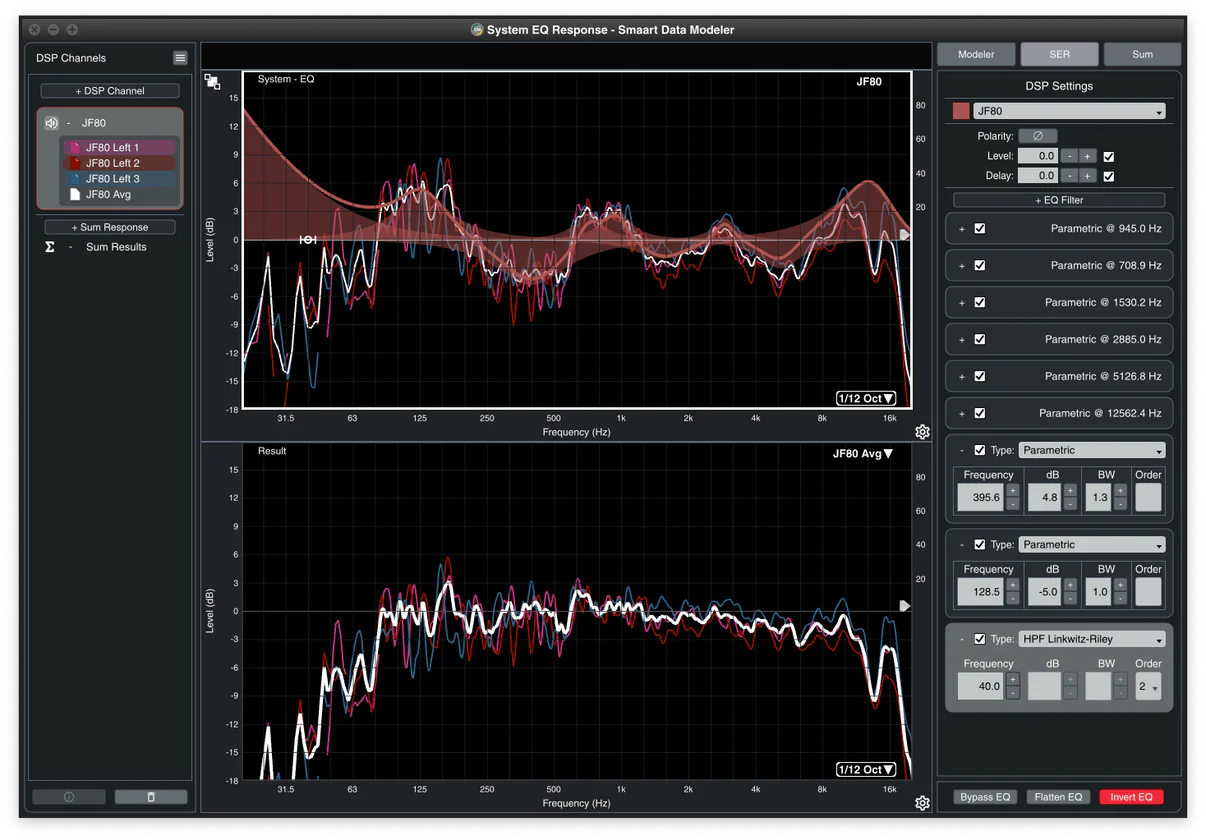The image size is (1206, 840).
Task: Switch to the Sum tab
Action: (1142, 54)
